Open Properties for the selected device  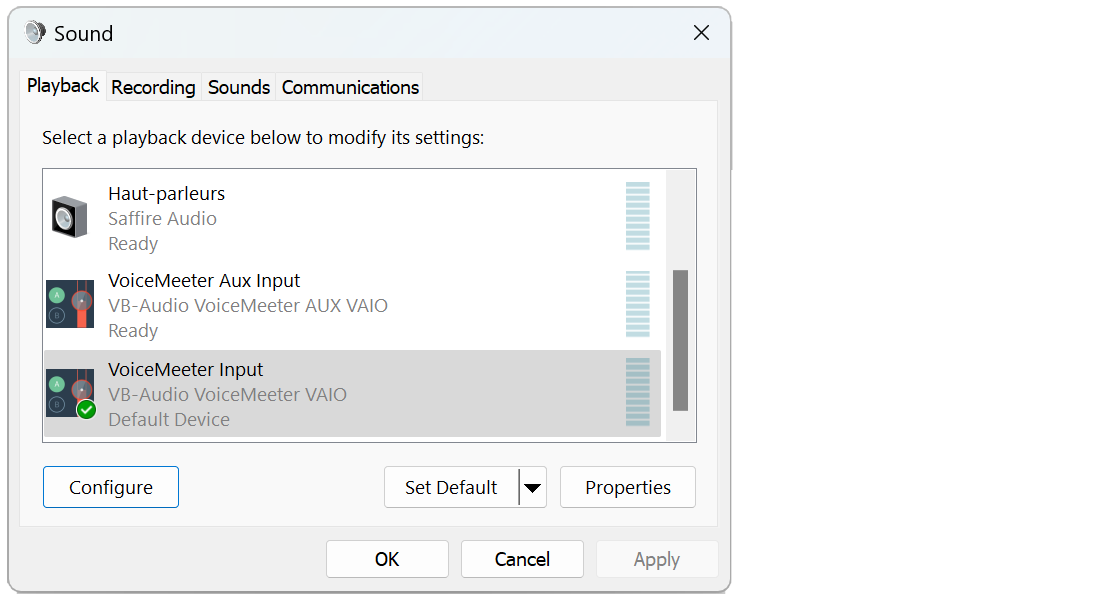pos(628,487)
